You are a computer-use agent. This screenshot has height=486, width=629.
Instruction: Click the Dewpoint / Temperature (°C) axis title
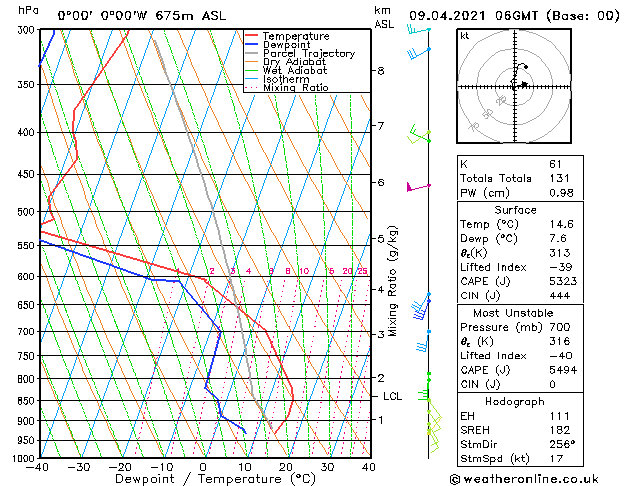click(x=215, y=479)
